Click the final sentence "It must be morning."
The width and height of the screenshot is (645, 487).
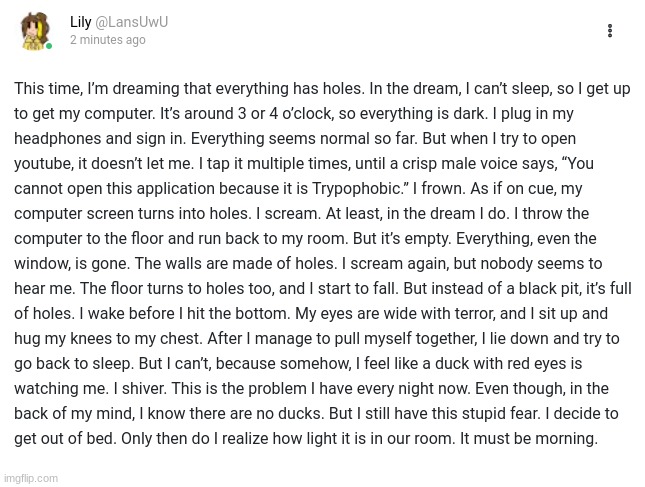tap(529, 438)
